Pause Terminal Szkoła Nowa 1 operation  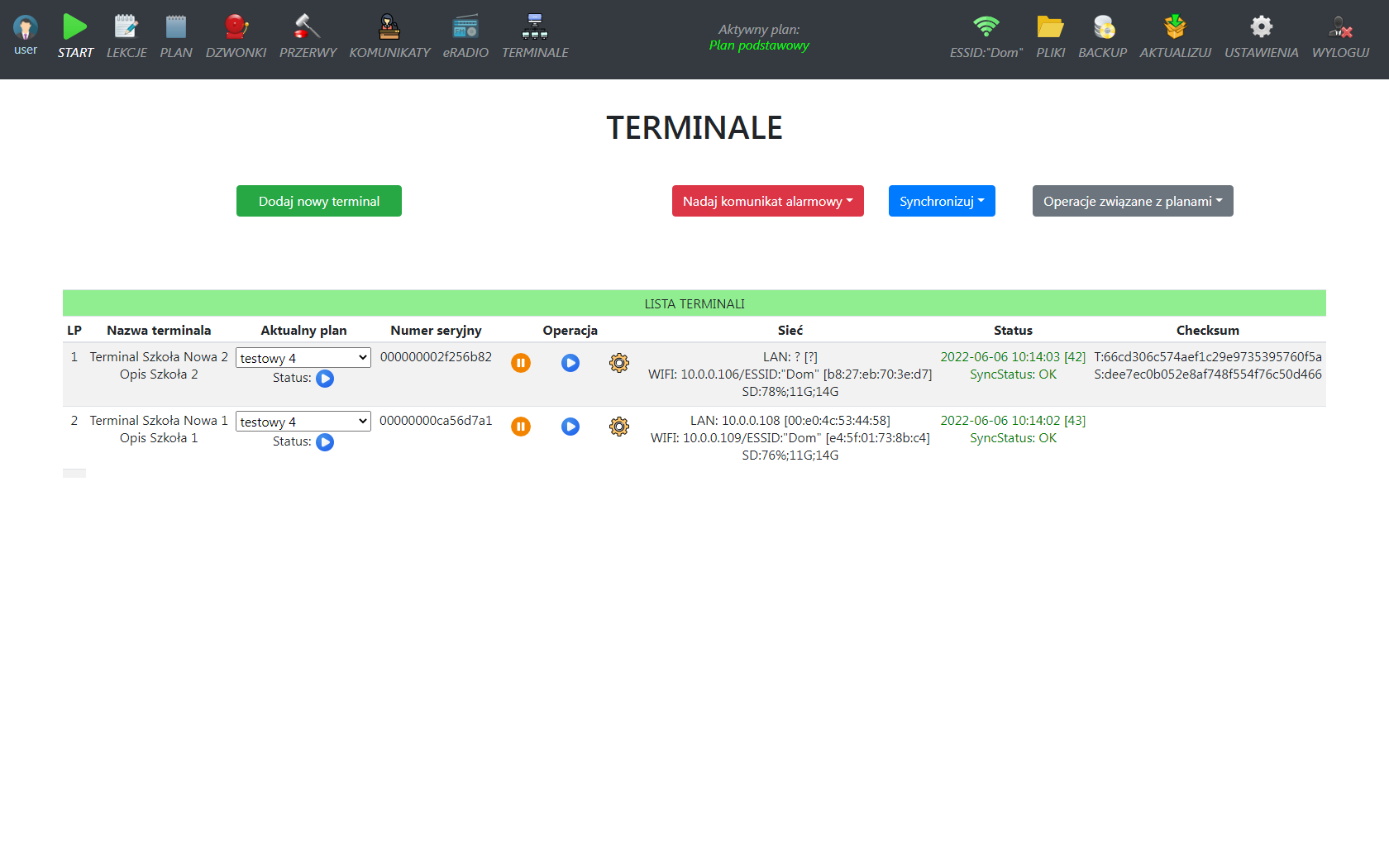pos(521,427)
